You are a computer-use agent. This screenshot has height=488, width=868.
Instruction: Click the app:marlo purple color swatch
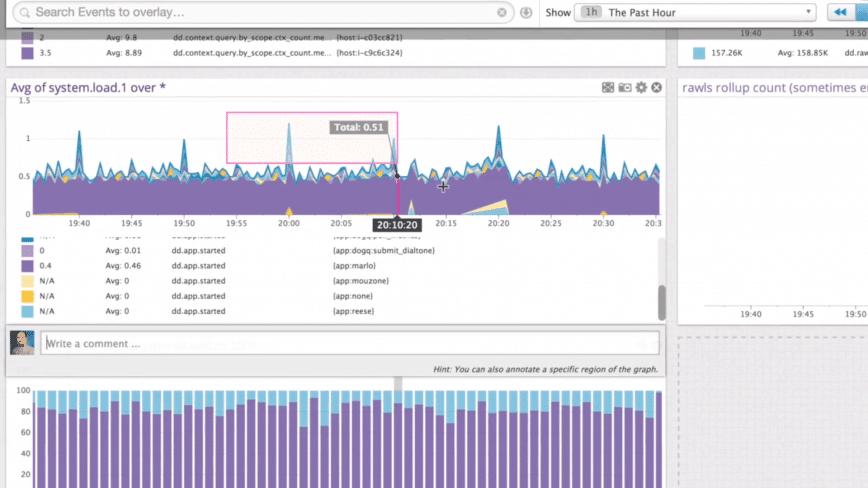pos(27,266)
